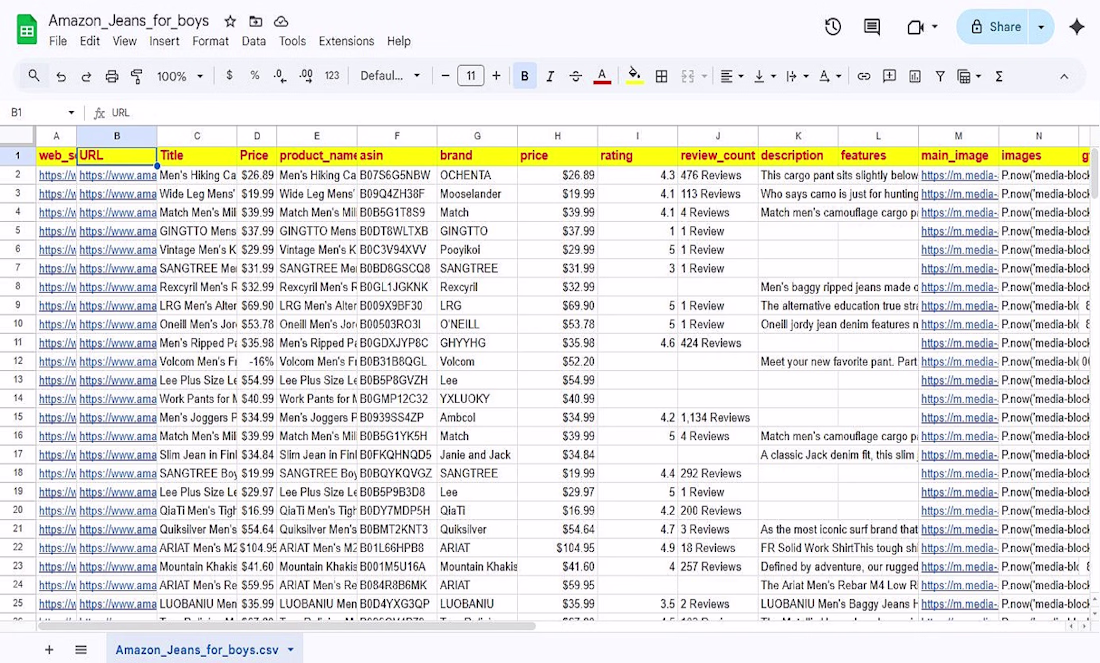Open the Google Sheets home icon

(27, 30)
